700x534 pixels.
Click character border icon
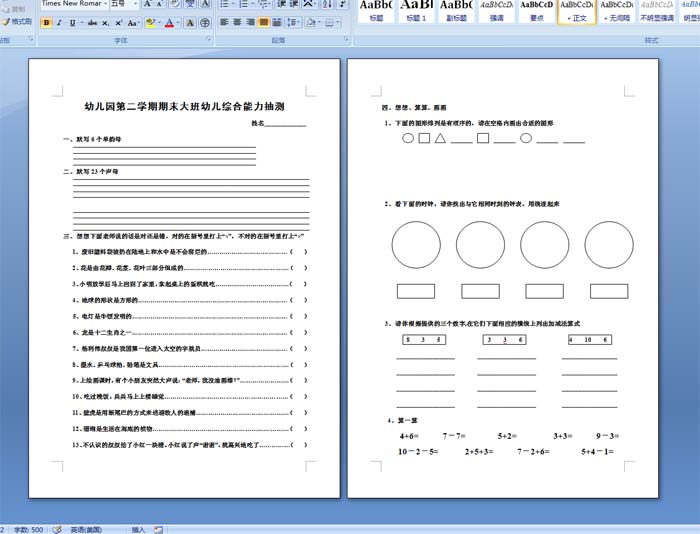(x=205, y=4)
